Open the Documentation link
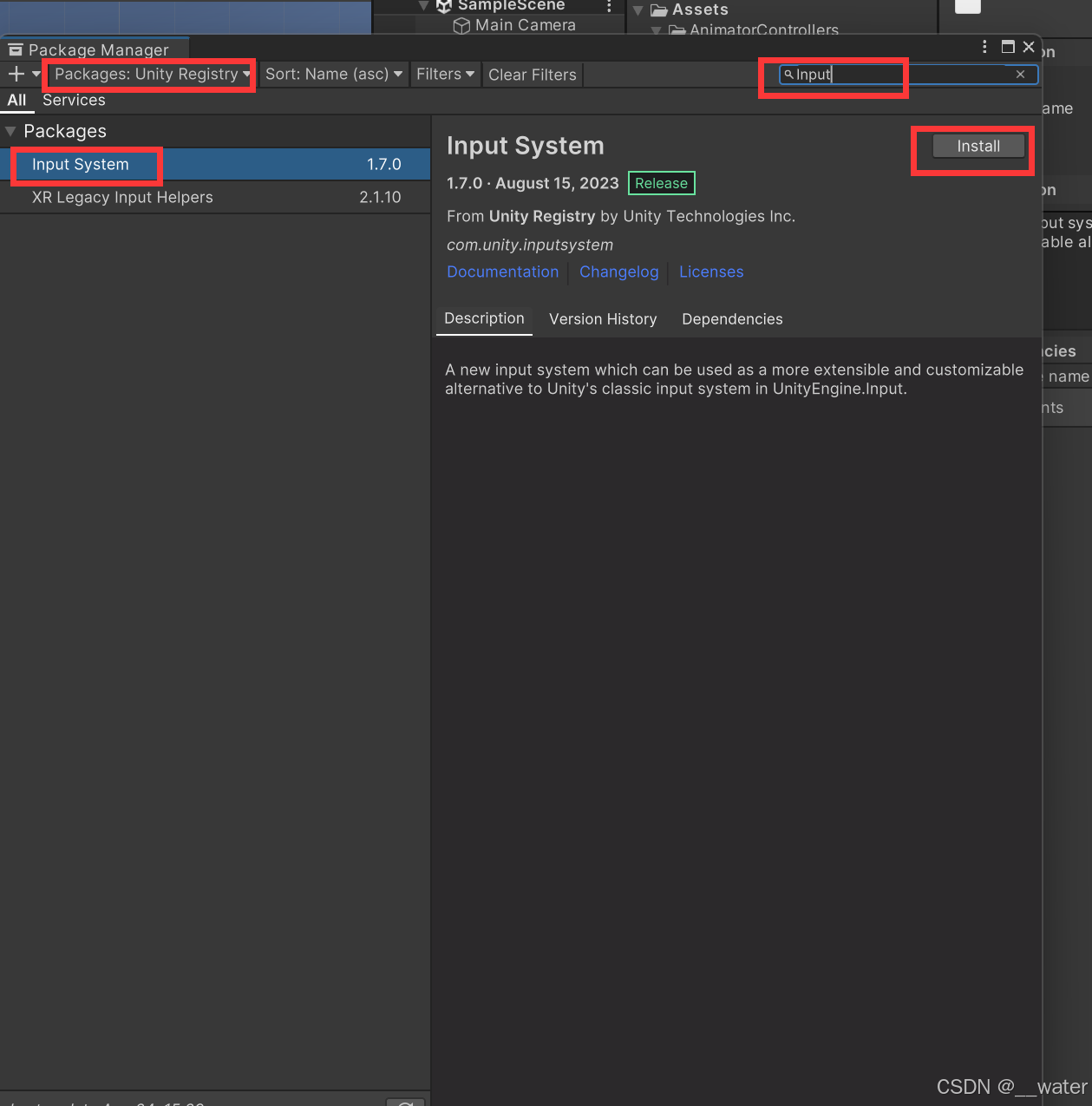This screenshot has height=1106, width=1092. point(503,272)
